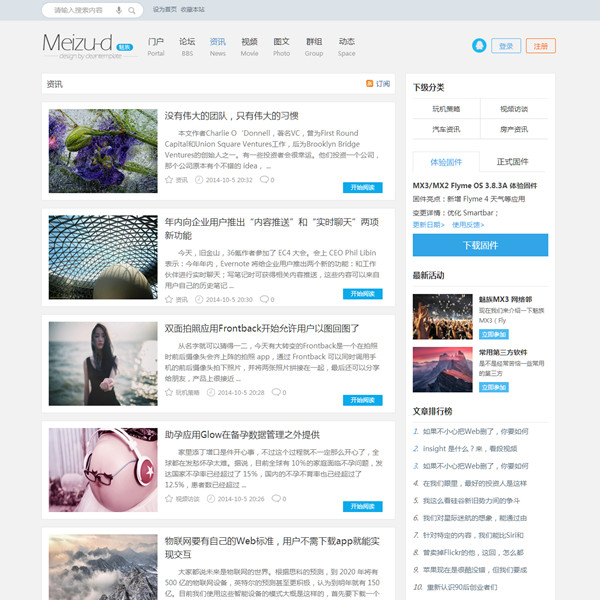Select 汽车资讯 subcategory

point(446,129)
